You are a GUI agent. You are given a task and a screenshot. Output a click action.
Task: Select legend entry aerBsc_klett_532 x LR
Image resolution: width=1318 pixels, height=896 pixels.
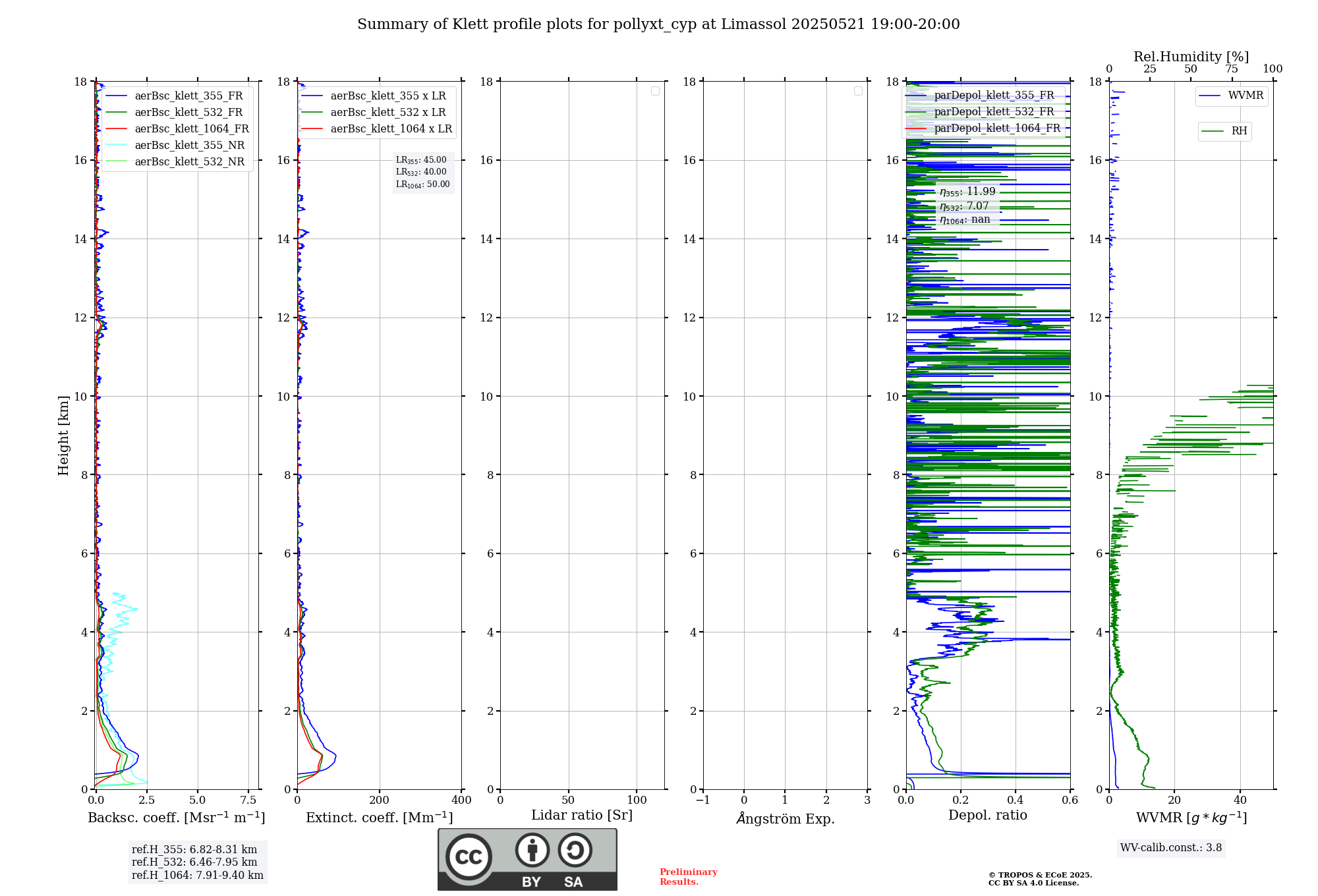coord(376,113)
